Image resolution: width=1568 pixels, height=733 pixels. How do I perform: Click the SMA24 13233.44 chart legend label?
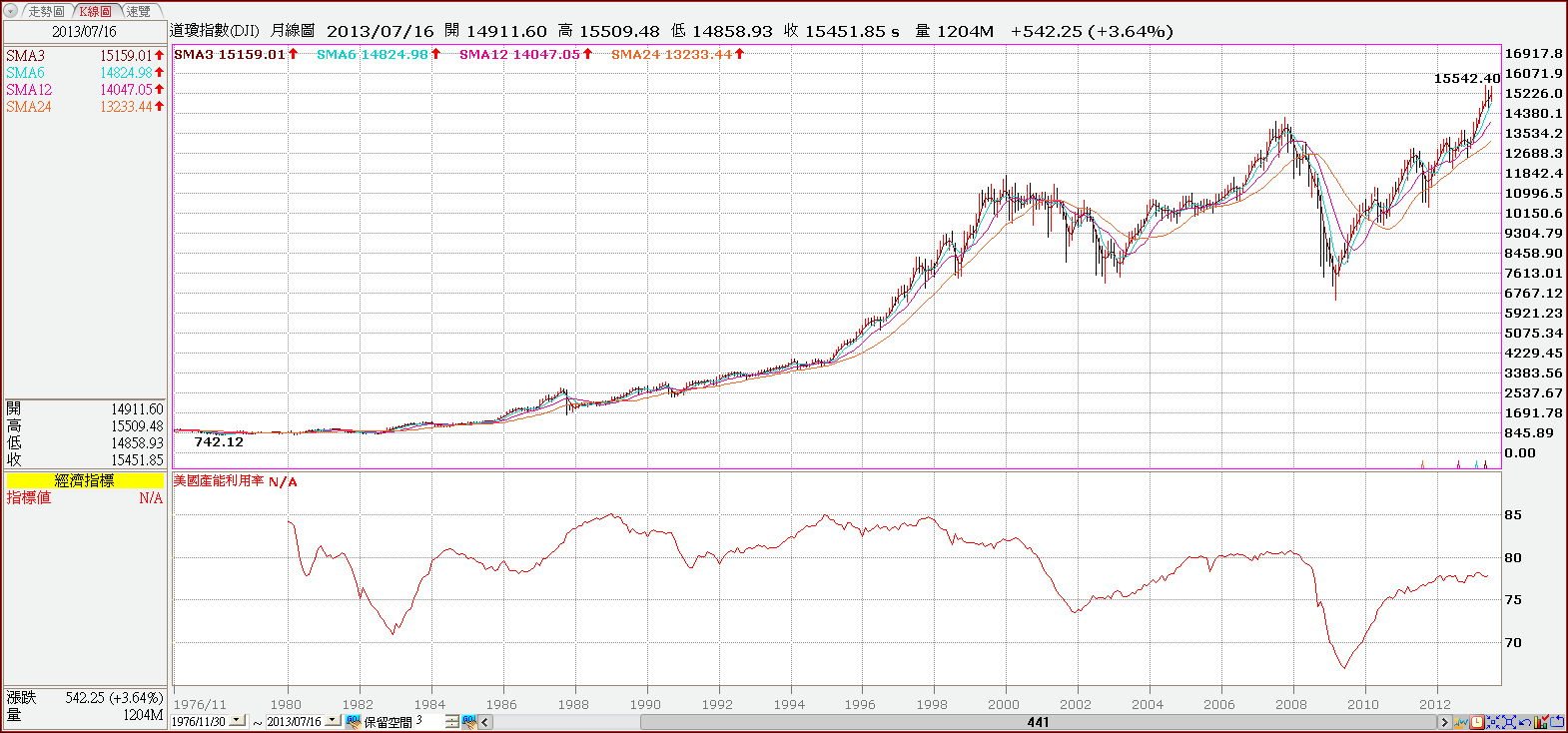click(677, 54)
